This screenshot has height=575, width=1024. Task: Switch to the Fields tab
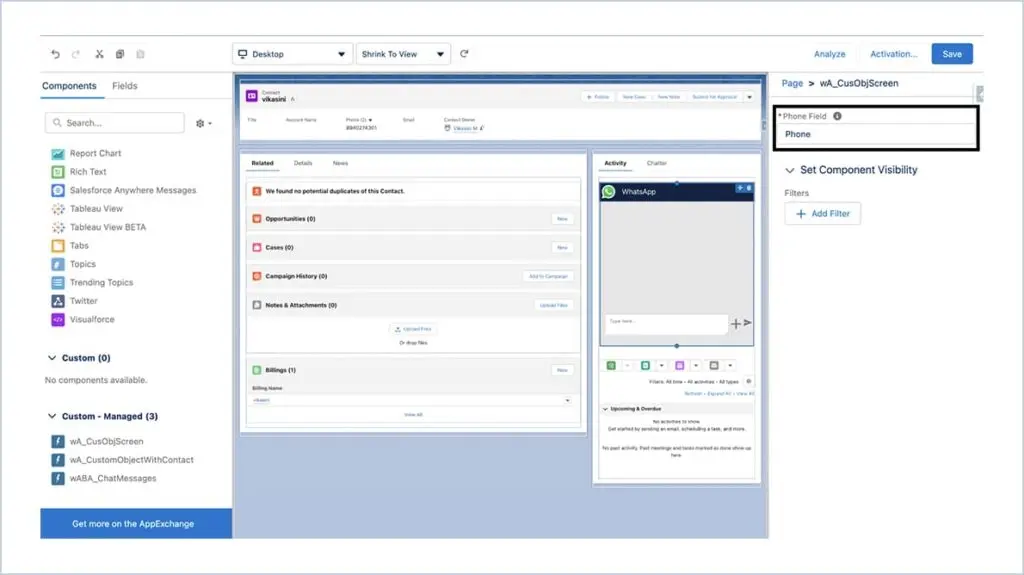point(125,86)
